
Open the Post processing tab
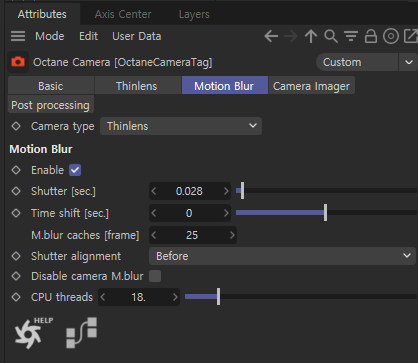(x=50, y=105)
